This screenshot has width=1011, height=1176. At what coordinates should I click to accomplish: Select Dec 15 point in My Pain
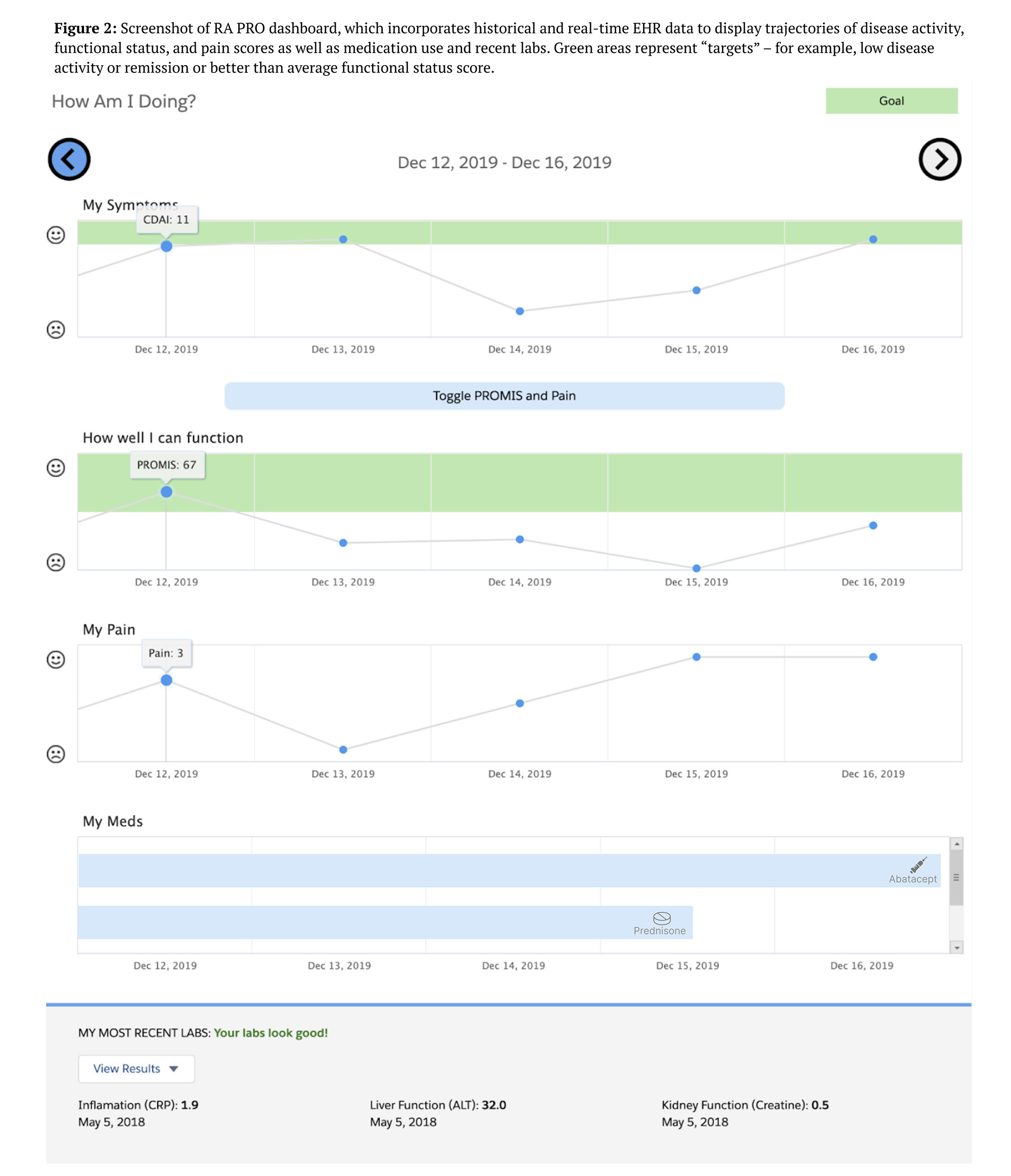pos(696,656)
